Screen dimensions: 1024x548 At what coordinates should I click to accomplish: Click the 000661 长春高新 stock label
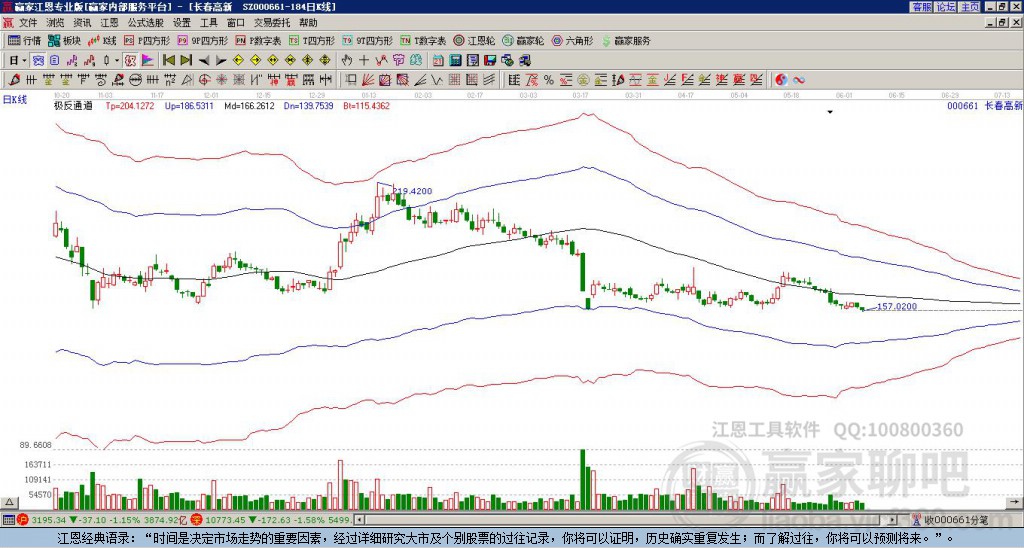[x=984, y=105]
